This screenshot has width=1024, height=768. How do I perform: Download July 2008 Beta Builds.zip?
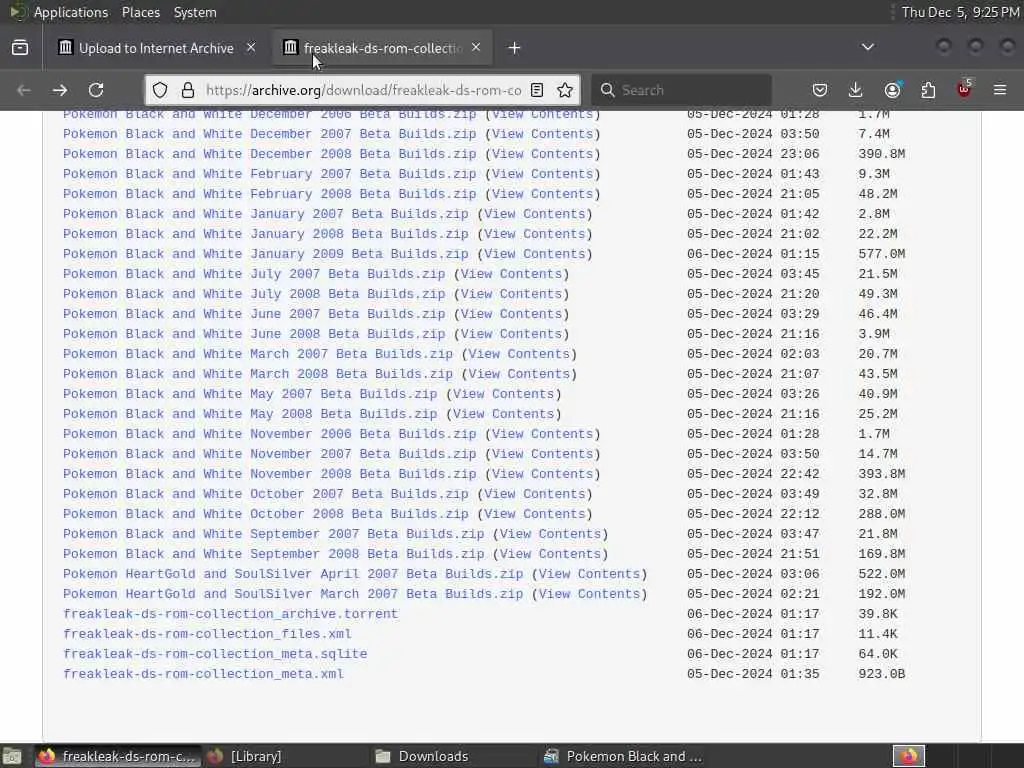pyautogui.click(x=253, y=294)
